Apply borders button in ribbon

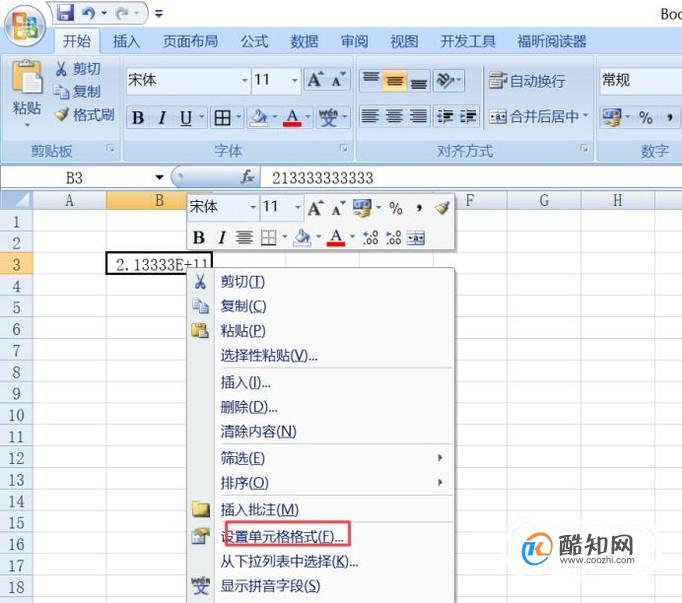222,117
